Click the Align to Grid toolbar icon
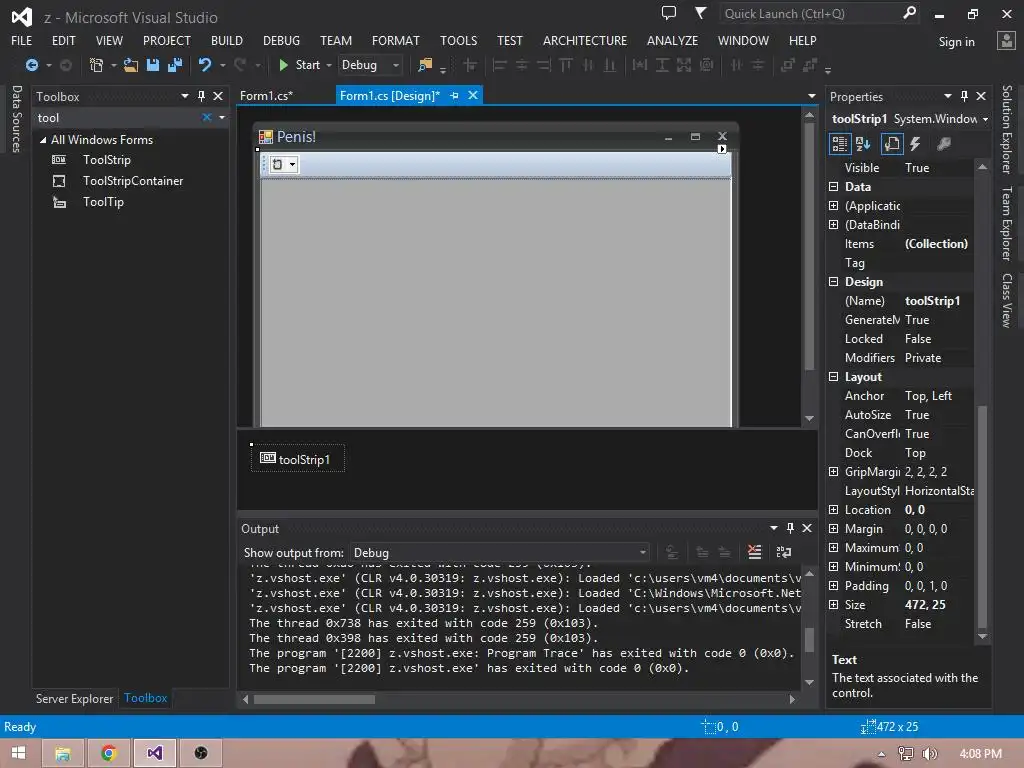The image size is (1024, 768). [x=470, y=65]
